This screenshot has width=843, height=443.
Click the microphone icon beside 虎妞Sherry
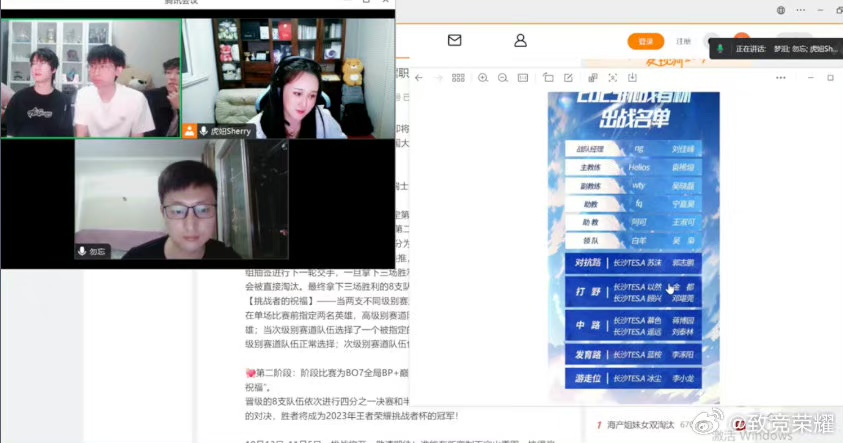pos(204,131)
